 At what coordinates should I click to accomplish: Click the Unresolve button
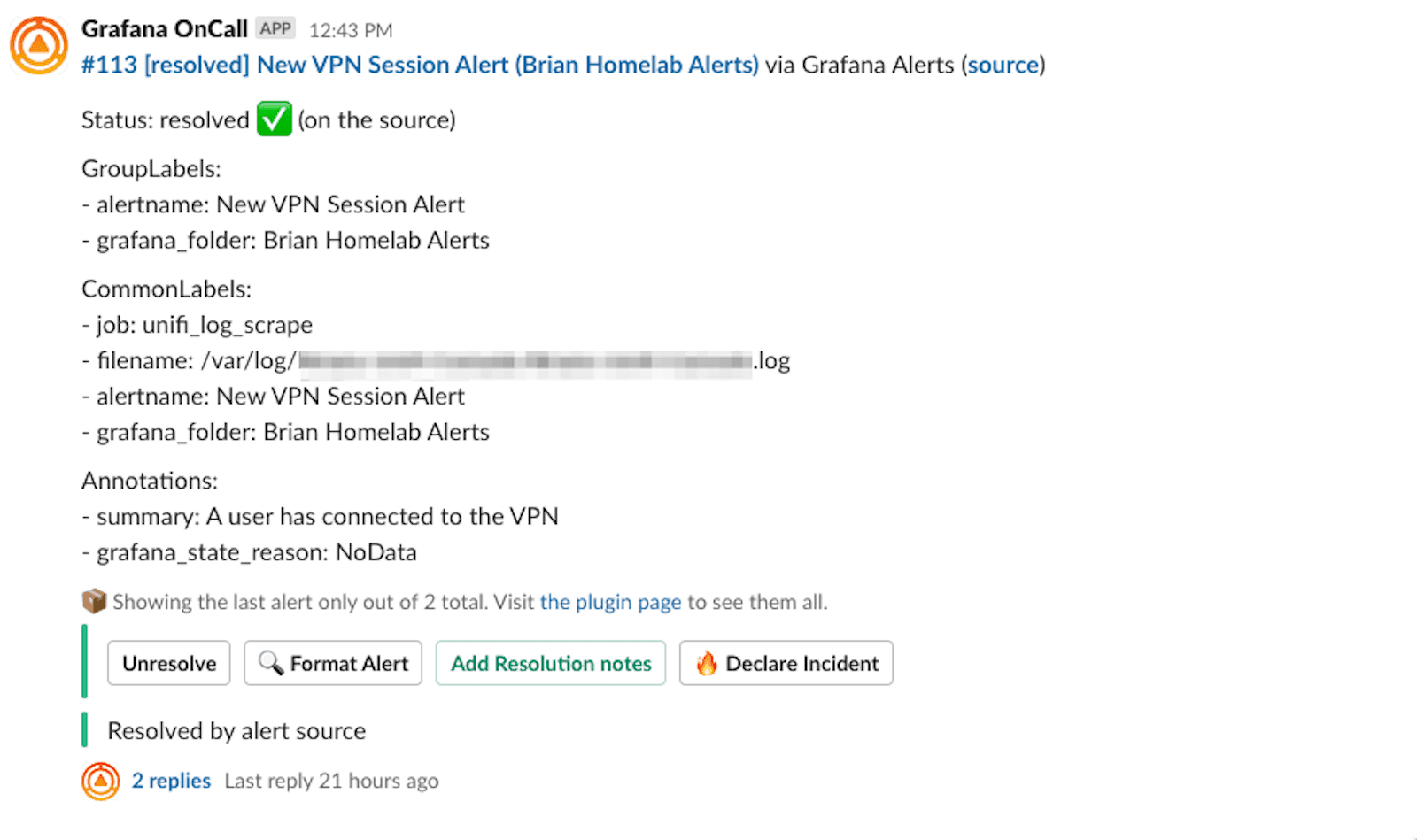click(168, 663)
